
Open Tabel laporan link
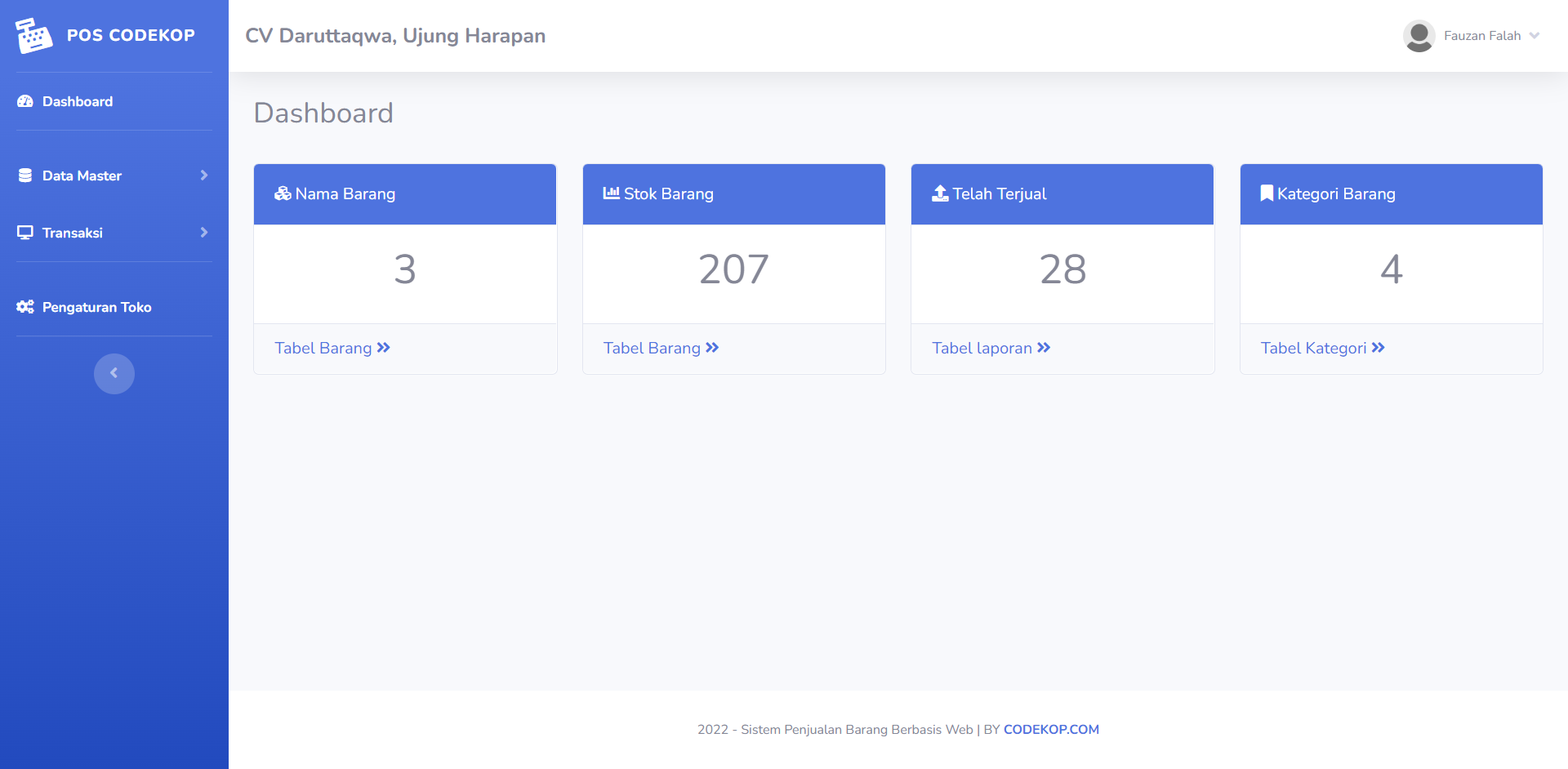[x=991, y=349]
